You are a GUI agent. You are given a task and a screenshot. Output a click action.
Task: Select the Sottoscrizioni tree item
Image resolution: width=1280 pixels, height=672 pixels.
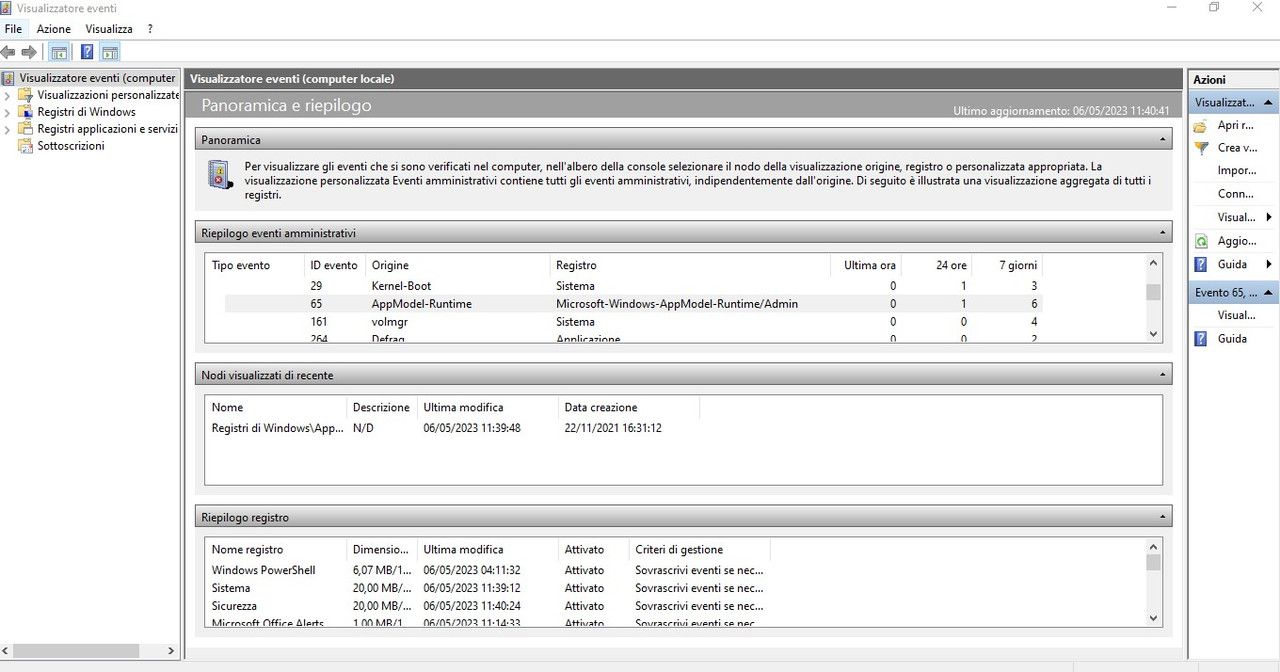pos(70,146)
